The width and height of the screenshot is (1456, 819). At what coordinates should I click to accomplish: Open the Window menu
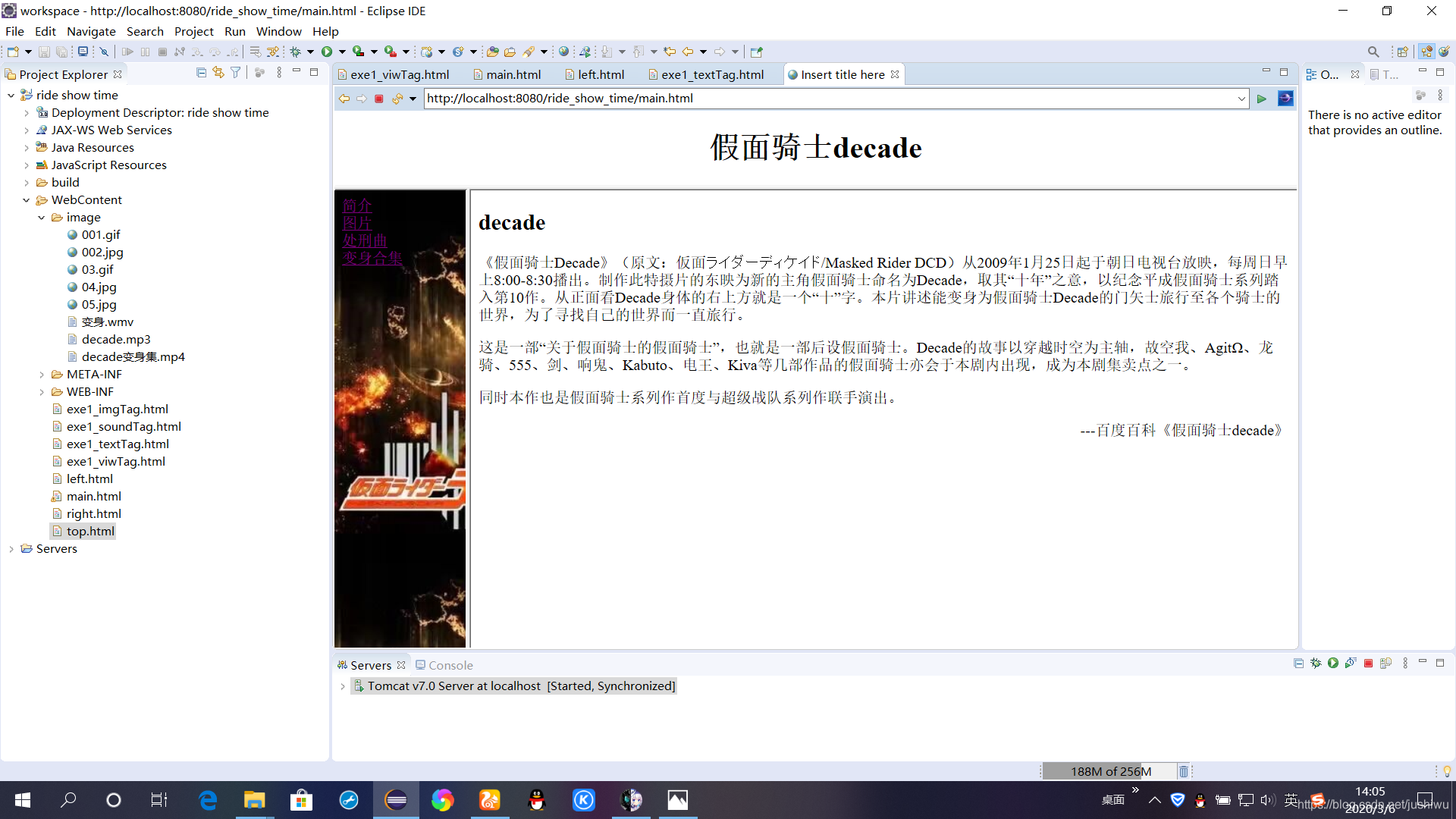pyautogui.click(x=278, y=31)
